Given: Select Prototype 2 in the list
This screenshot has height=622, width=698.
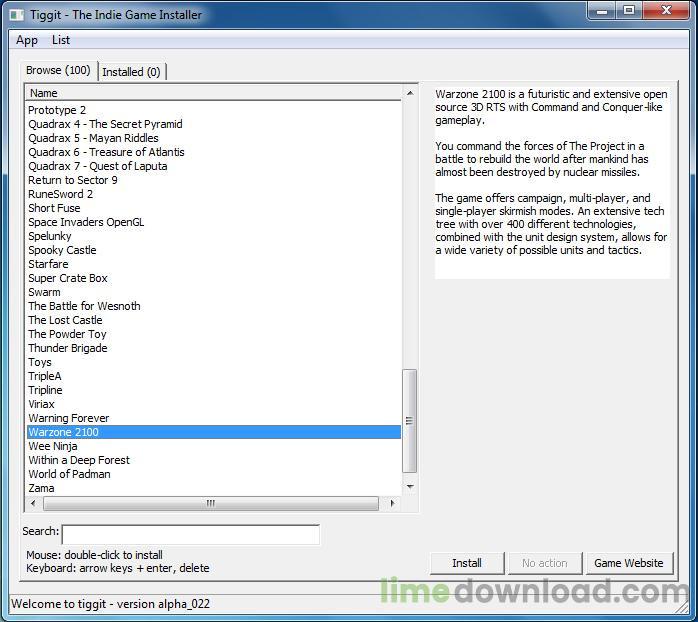Looking at the screenshot, I should [x=214, y=110].
